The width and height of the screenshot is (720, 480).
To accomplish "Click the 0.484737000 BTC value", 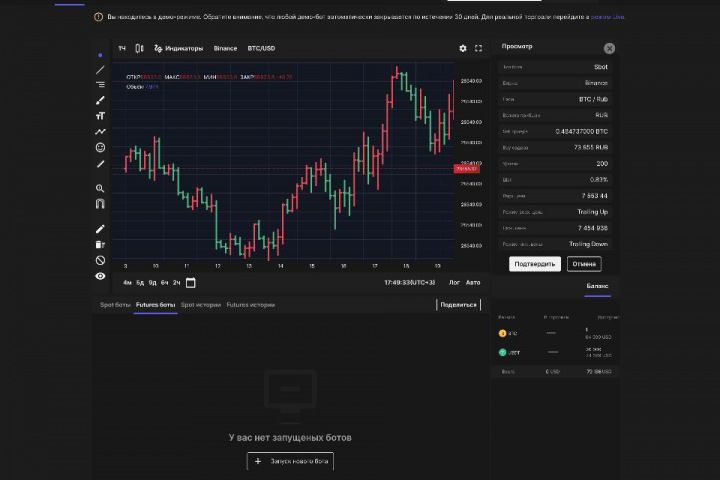I will click(581, 131).
